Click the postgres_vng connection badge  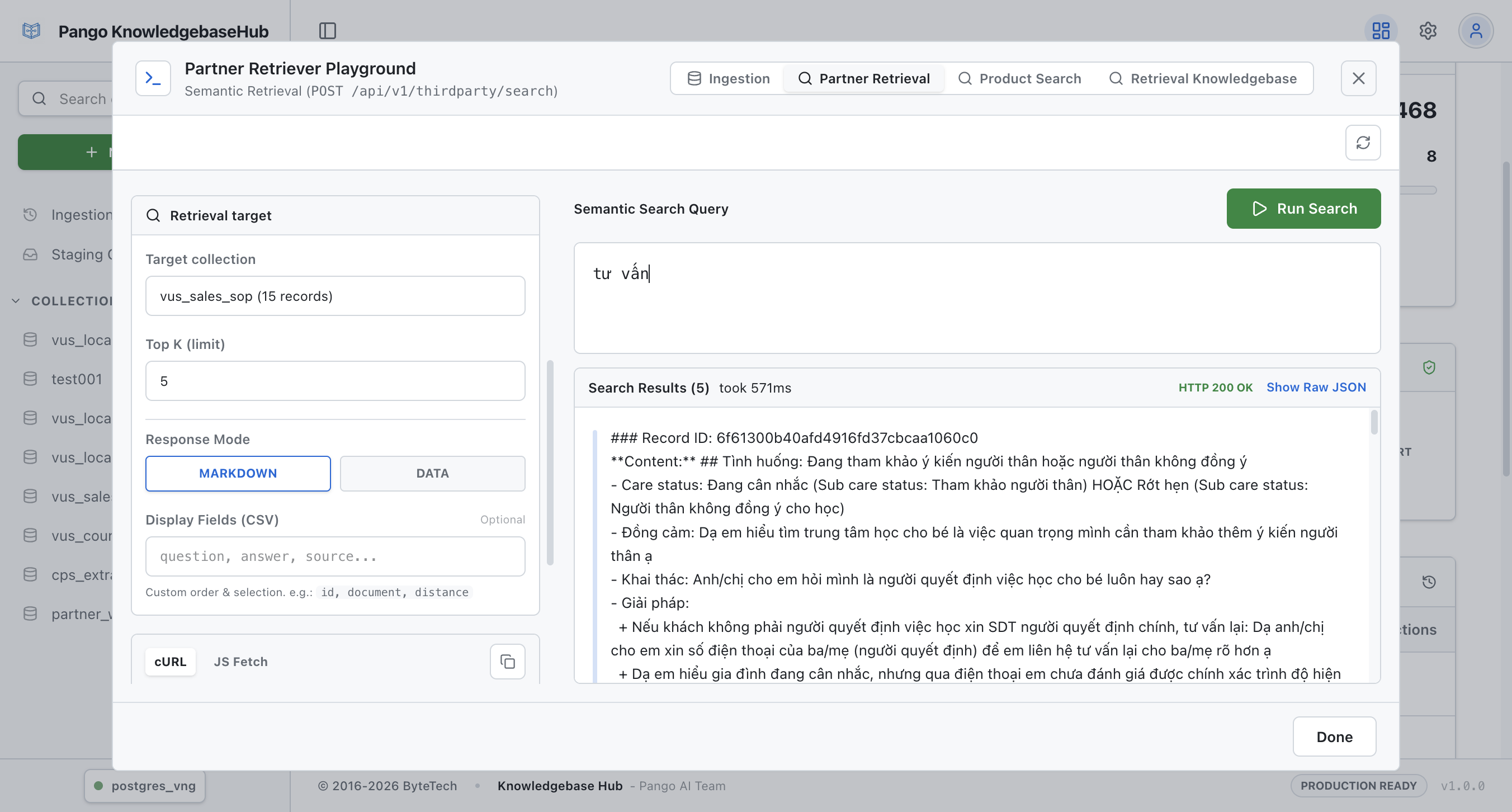point(144,786)
